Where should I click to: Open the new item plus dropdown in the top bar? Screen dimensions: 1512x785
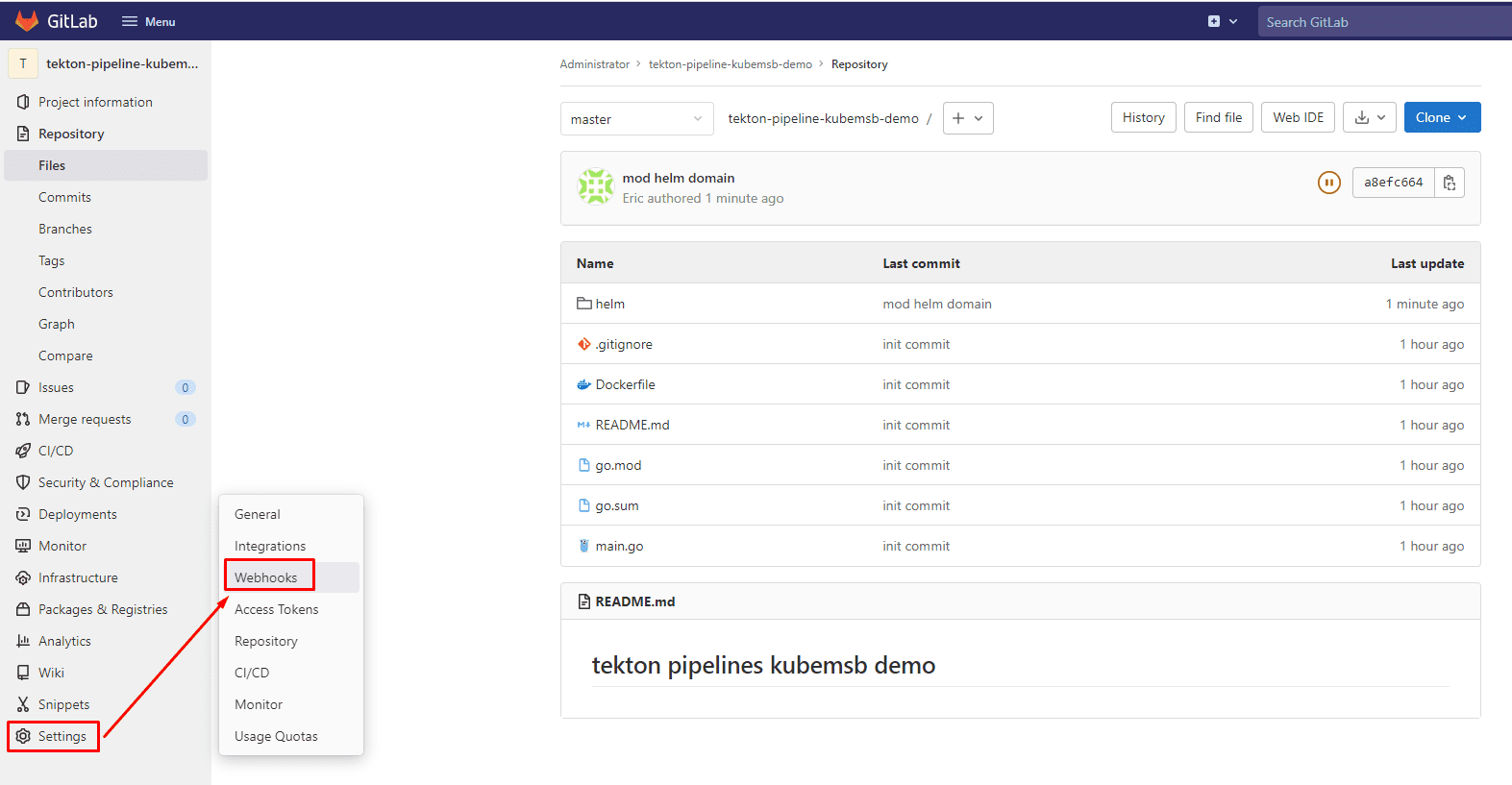pyautogui.click(x=1223, y=21)
